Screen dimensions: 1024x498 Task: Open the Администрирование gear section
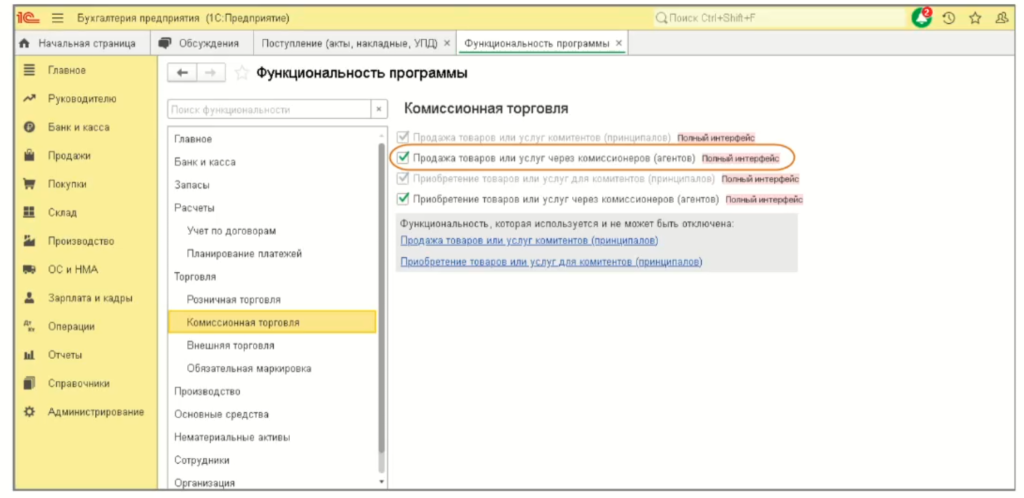pos(95,411)
